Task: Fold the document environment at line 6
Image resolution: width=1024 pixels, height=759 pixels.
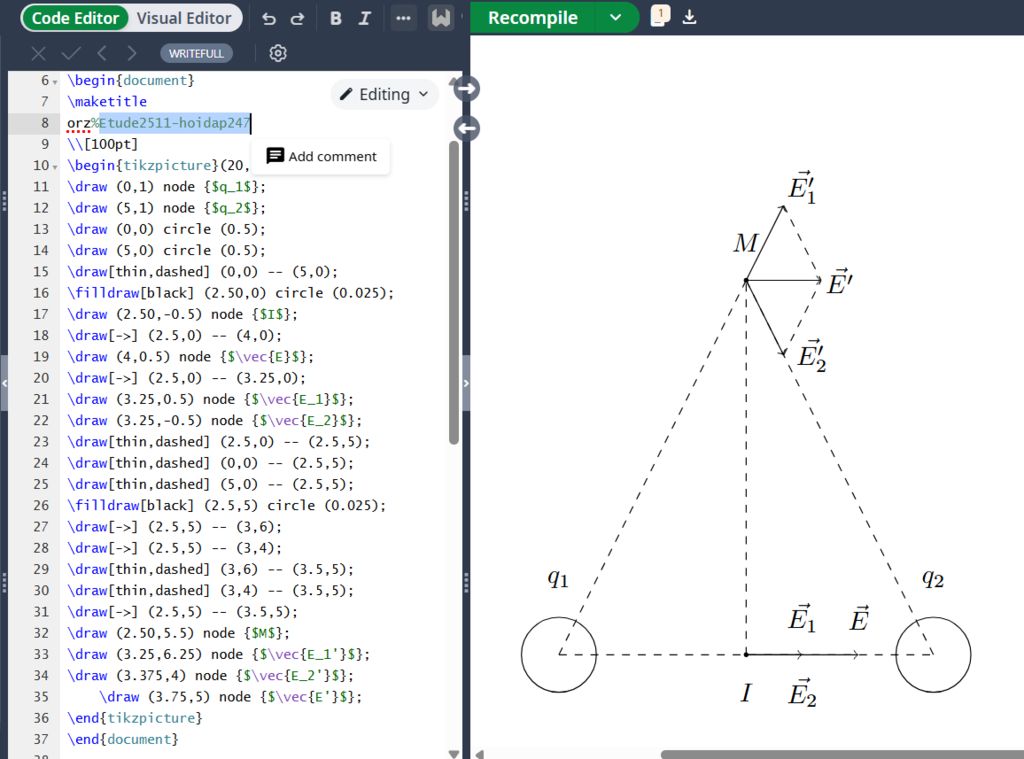Action: 55,81
